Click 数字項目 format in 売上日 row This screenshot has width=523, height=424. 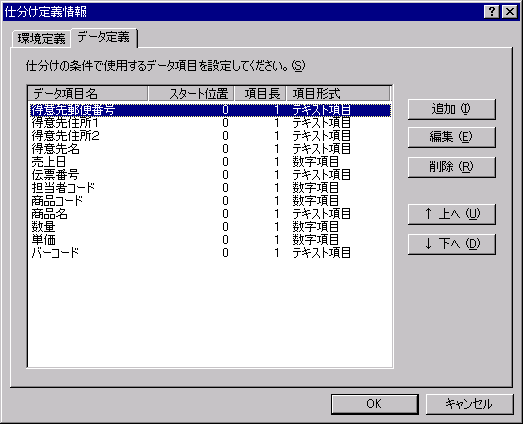(x=316, y=162)
